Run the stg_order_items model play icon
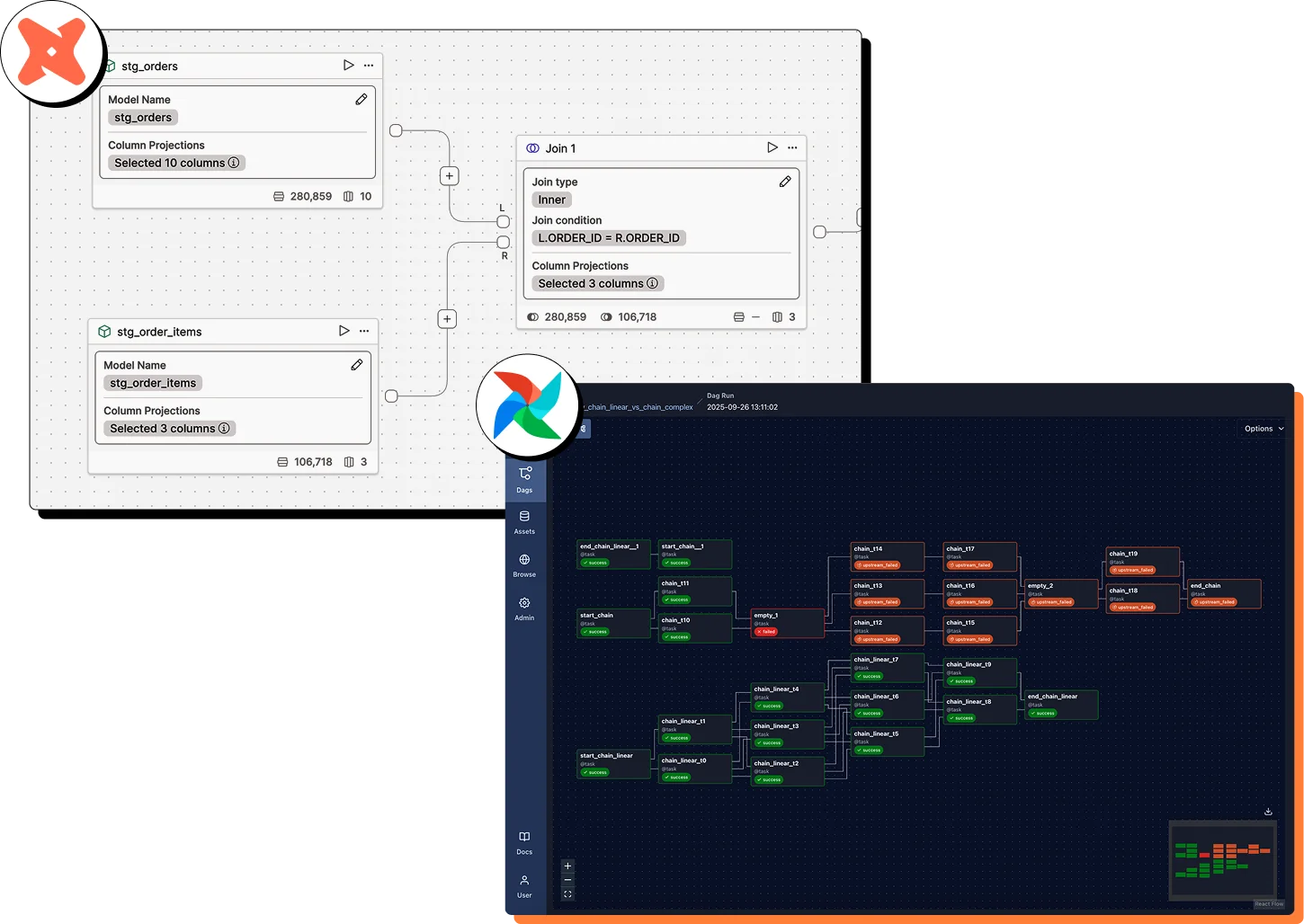Image resolution: width=1304 pixels, height=924 pixels. pos(344,331)
